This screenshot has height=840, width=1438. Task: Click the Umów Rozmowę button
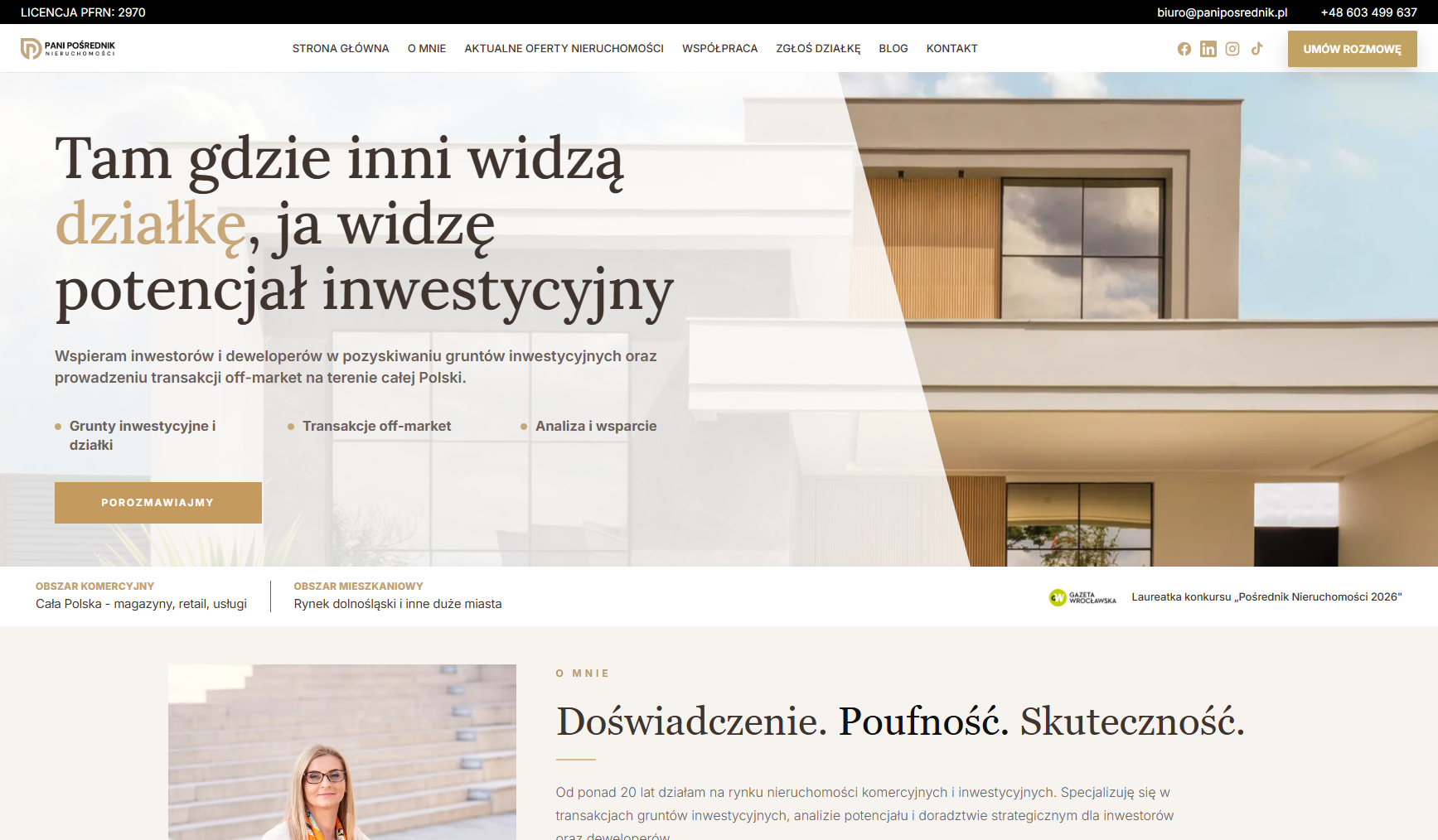point(1353,49)
